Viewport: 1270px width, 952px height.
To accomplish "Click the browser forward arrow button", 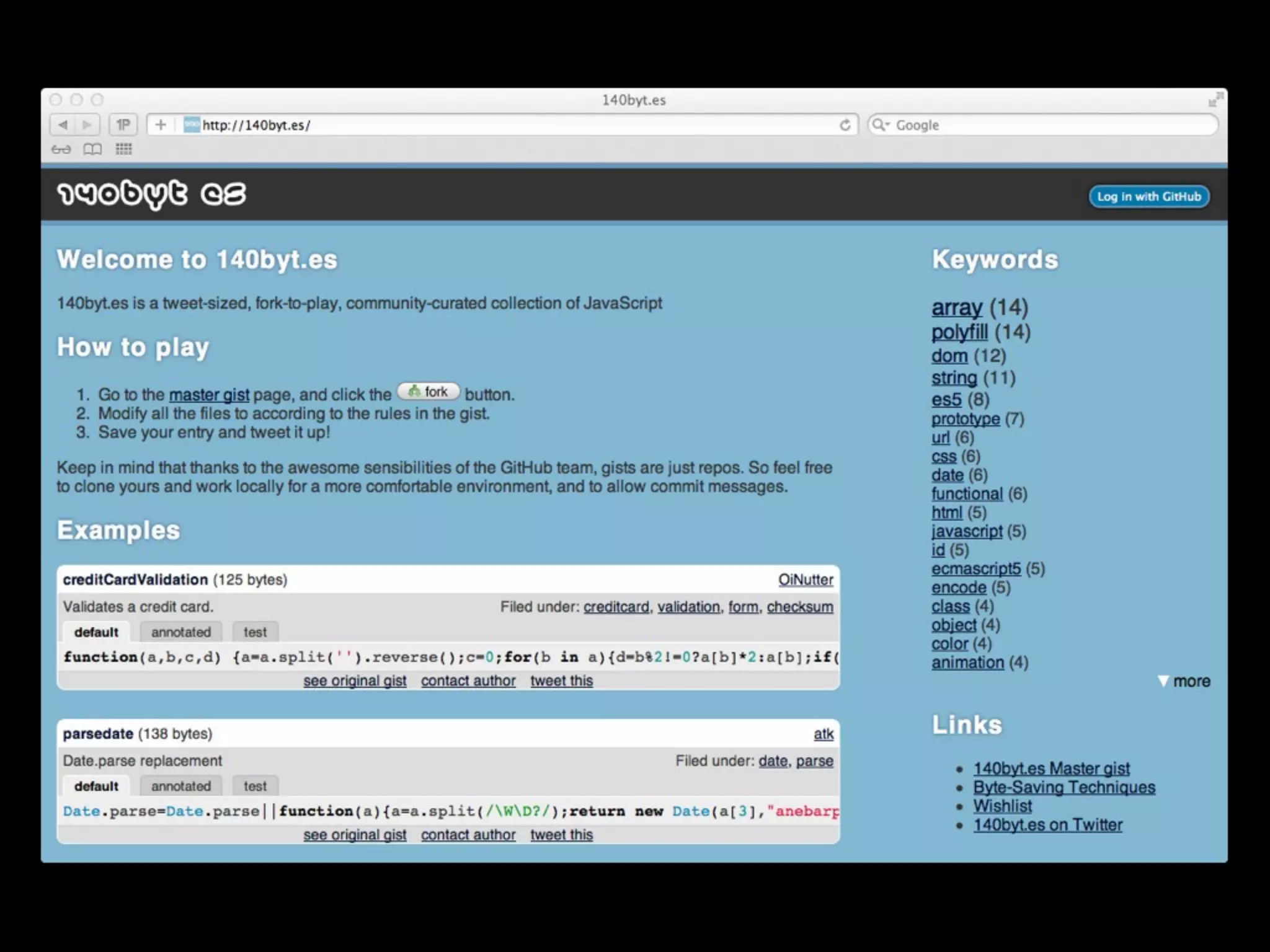I will point(87,125).
